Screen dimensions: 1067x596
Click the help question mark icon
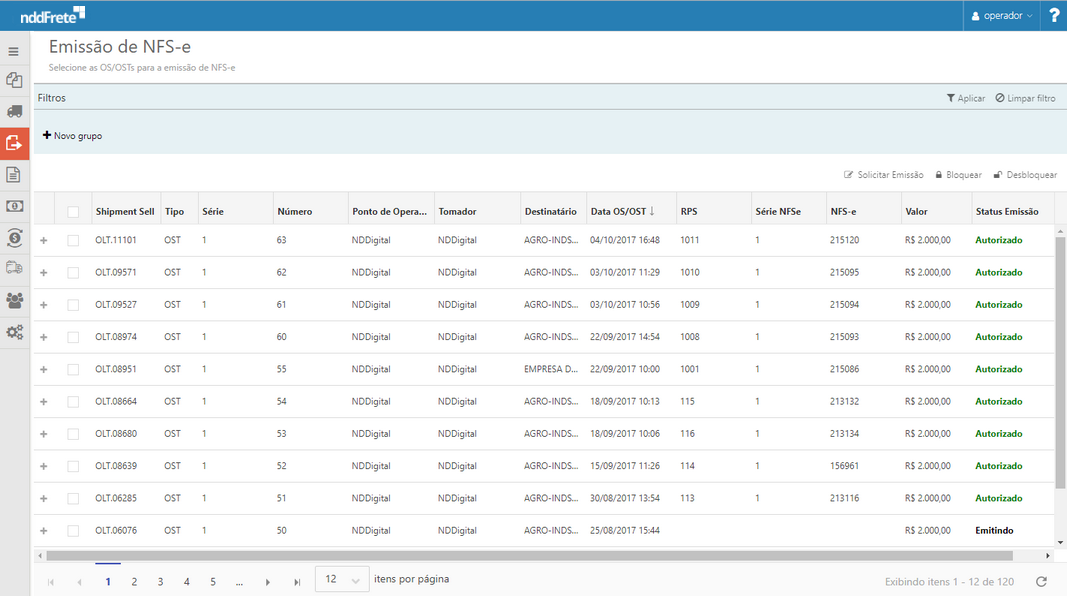pos(1054,16)
